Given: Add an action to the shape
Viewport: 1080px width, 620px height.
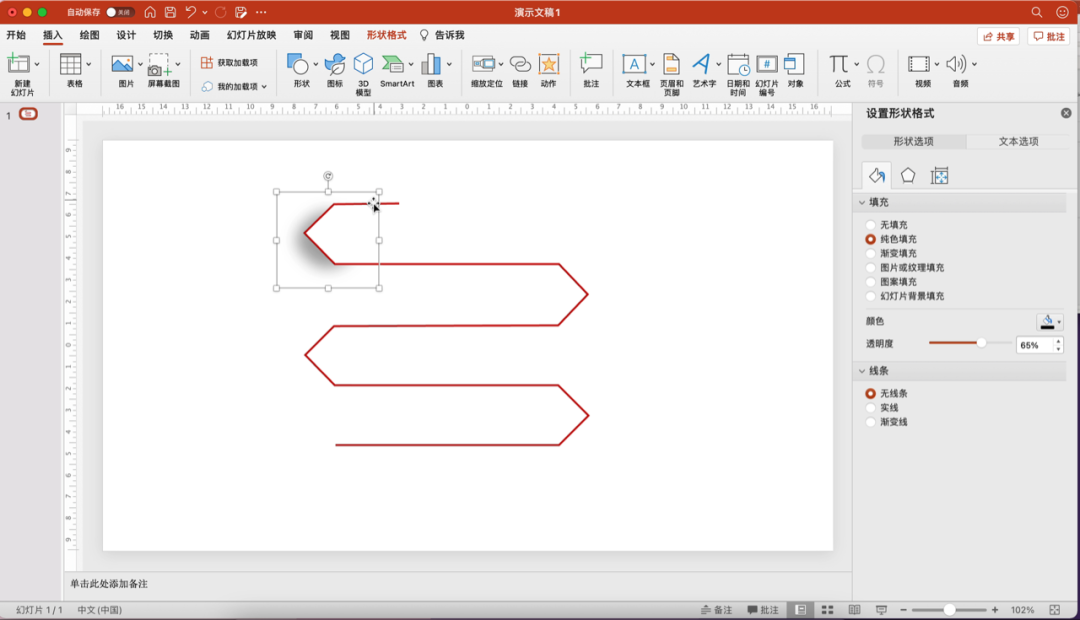Looking at the screenshot, I should pyautogui.click(x=548, y=70).
